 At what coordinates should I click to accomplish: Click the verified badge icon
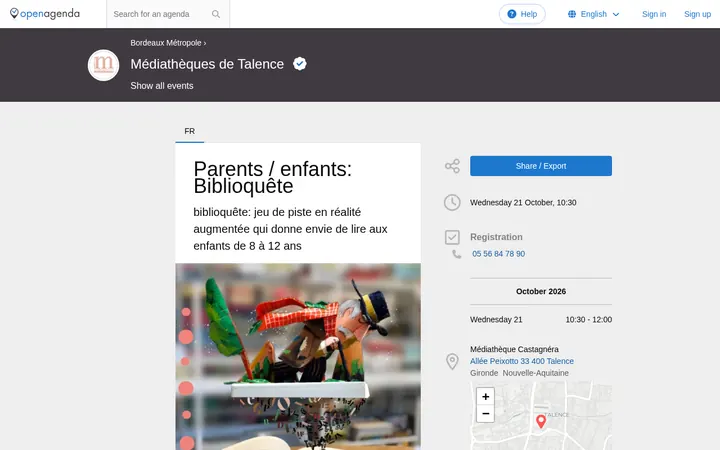click(x=300, y=64)
